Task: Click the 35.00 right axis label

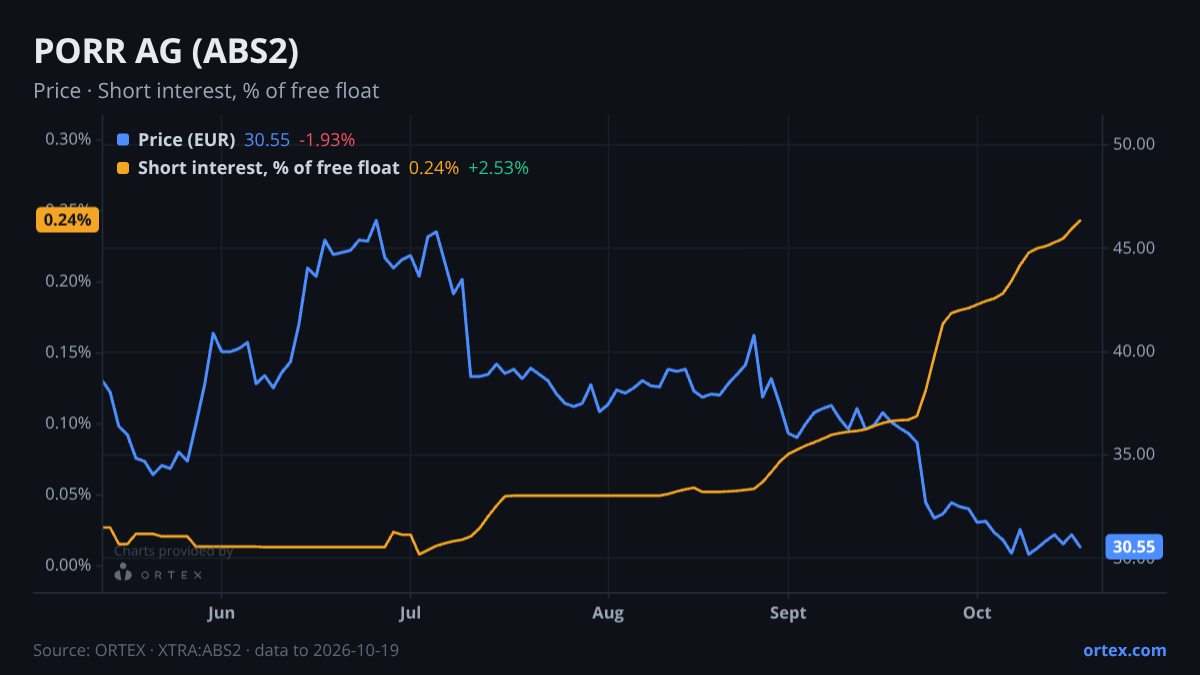Action: [x=1134, y=454]
